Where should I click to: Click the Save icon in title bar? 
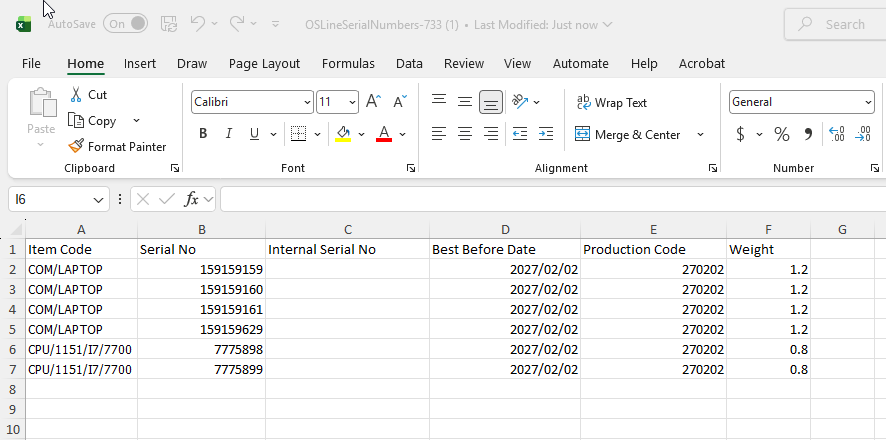point(169,23)
